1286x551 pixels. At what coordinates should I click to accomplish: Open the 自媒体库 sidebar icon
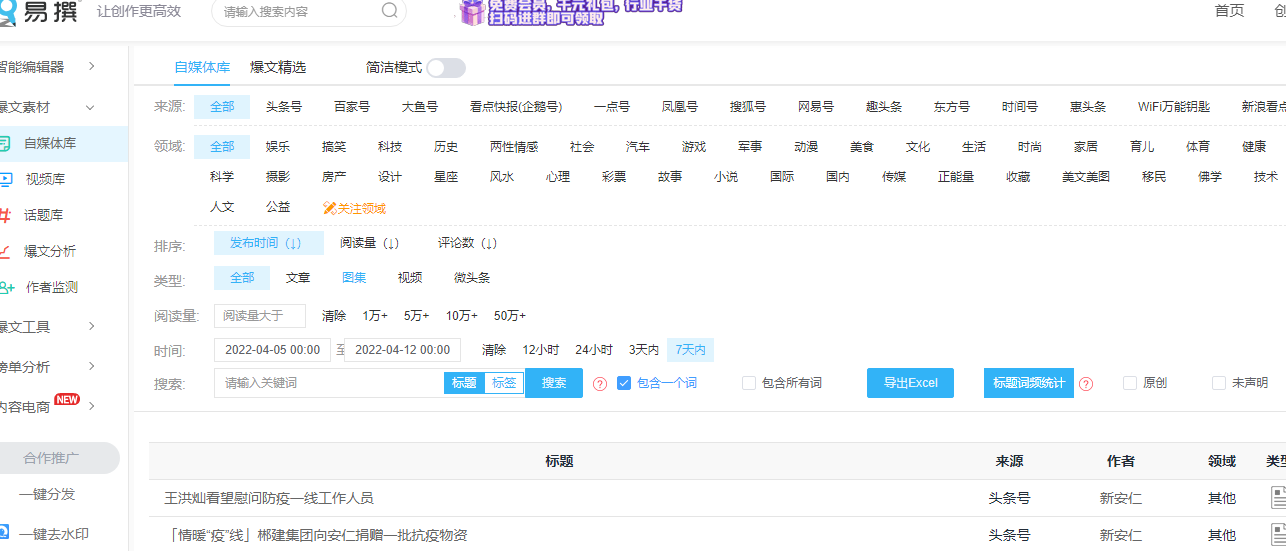click(4, 144)
